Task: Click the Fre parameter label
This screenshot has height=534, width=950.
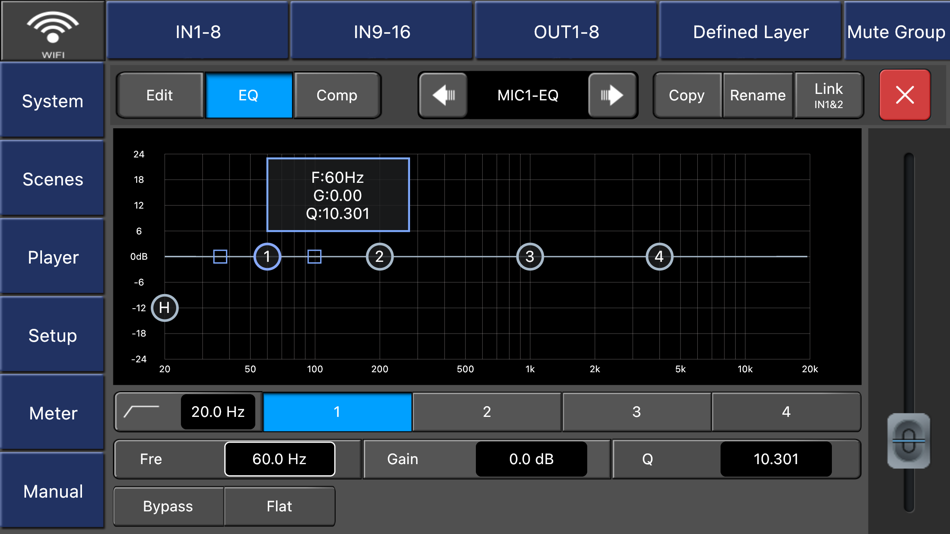Action: 151,459
